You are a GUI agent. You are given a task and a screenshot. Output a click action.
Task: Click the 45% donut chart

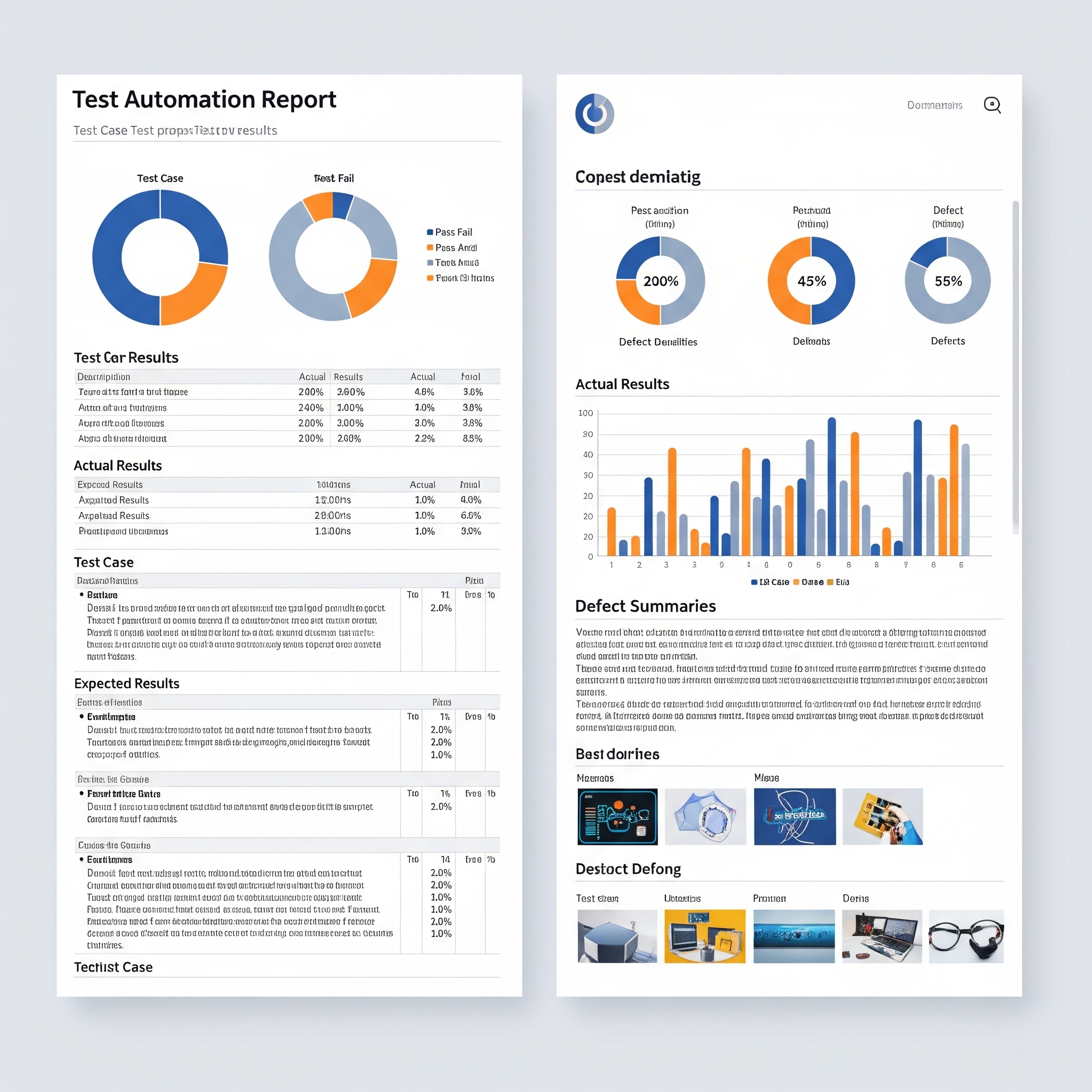pos(811,281)
